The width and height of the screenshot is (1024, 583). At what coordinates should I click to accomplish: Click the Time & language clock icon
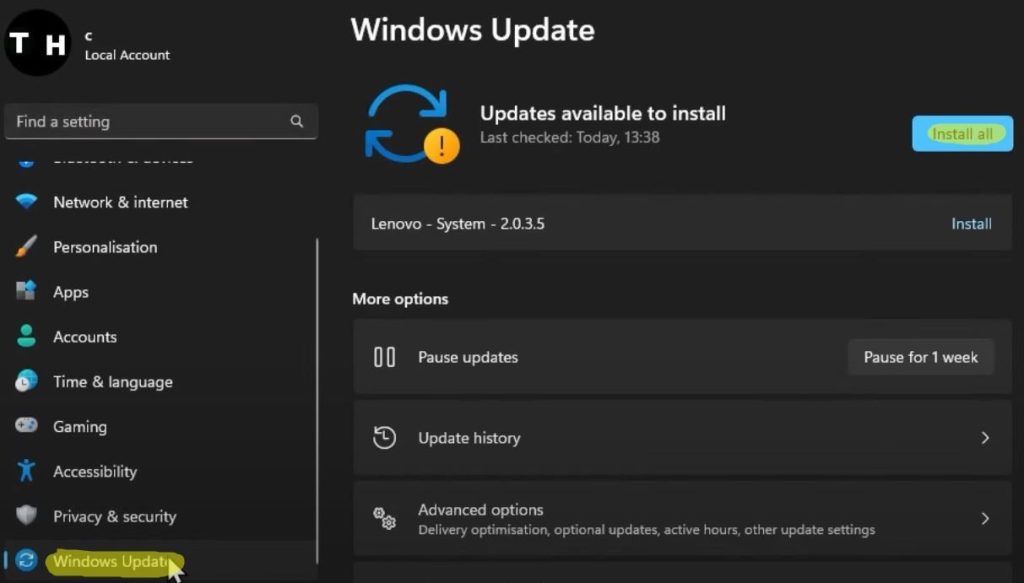(26, 381)
